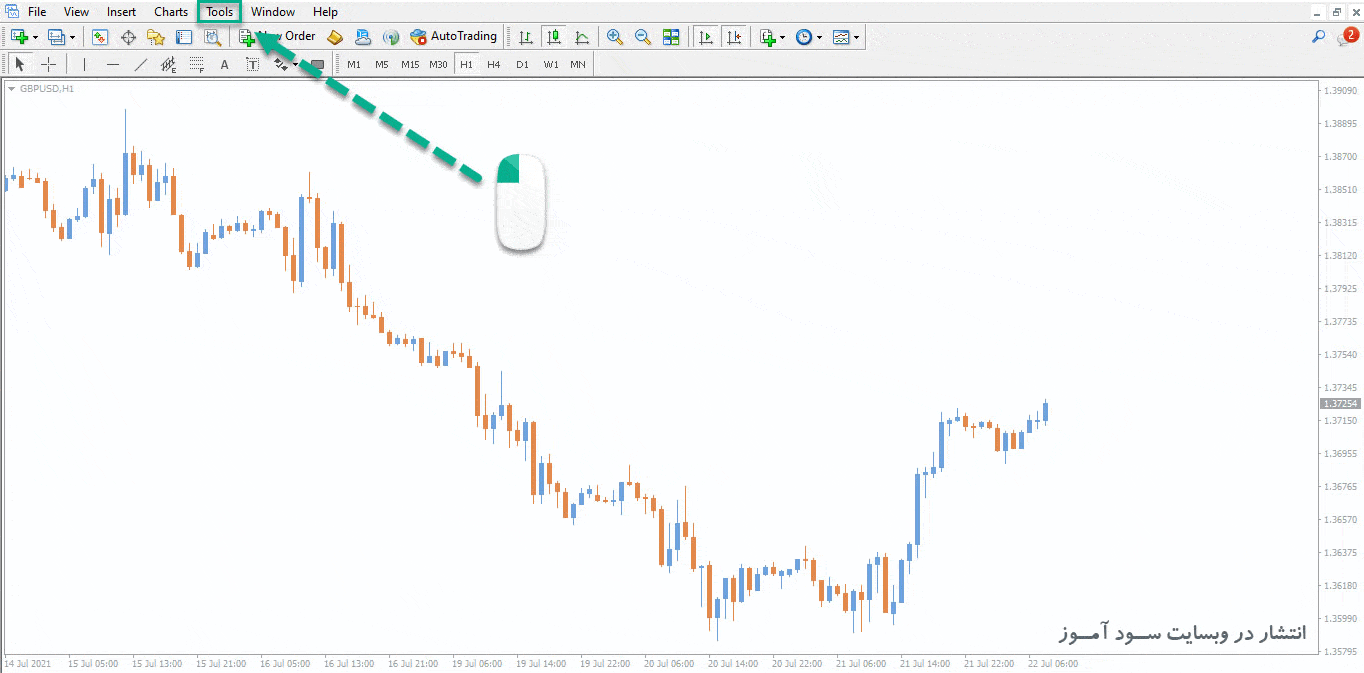This screenshot has width=1364, height=673.
Task: Toggle the chart shift button
Action: (734, 37)
